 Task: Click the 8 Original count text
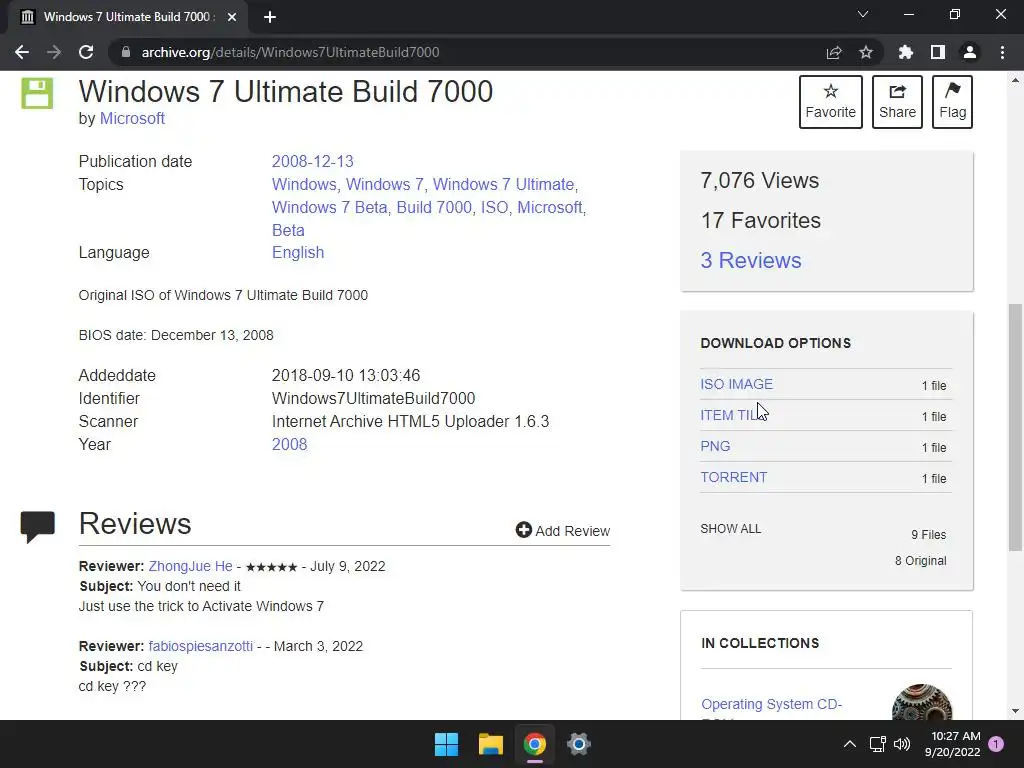(920, 561)
